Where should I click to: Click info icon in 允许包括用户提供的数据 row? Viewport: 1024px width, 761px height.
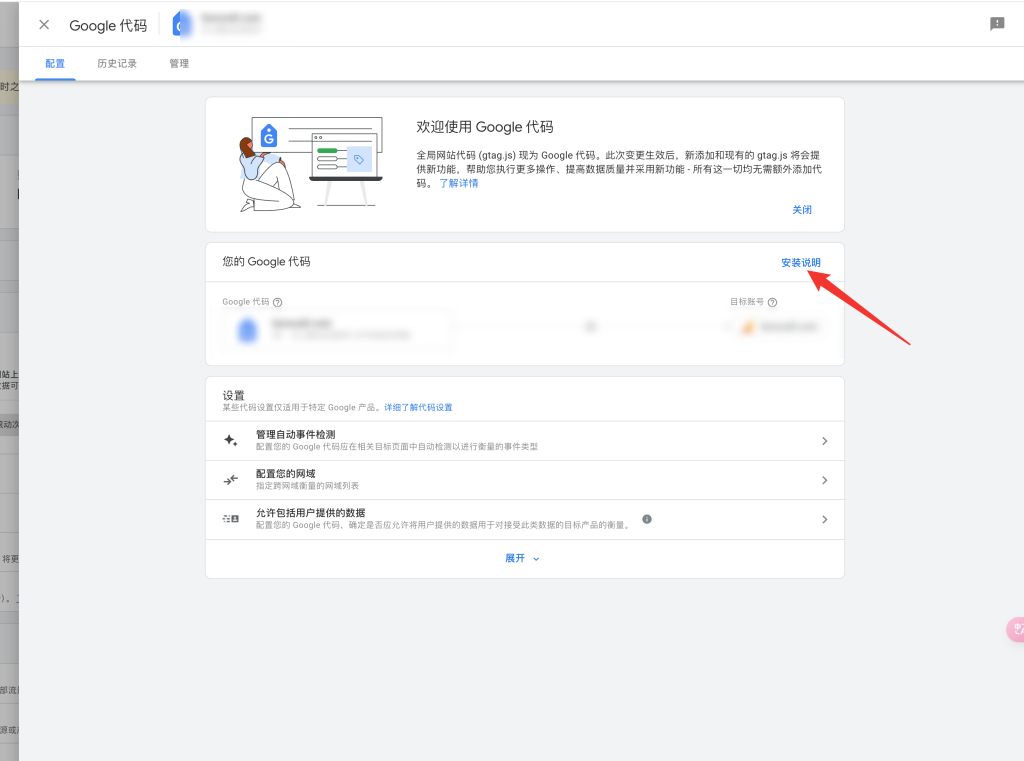[x=647, y=519]
